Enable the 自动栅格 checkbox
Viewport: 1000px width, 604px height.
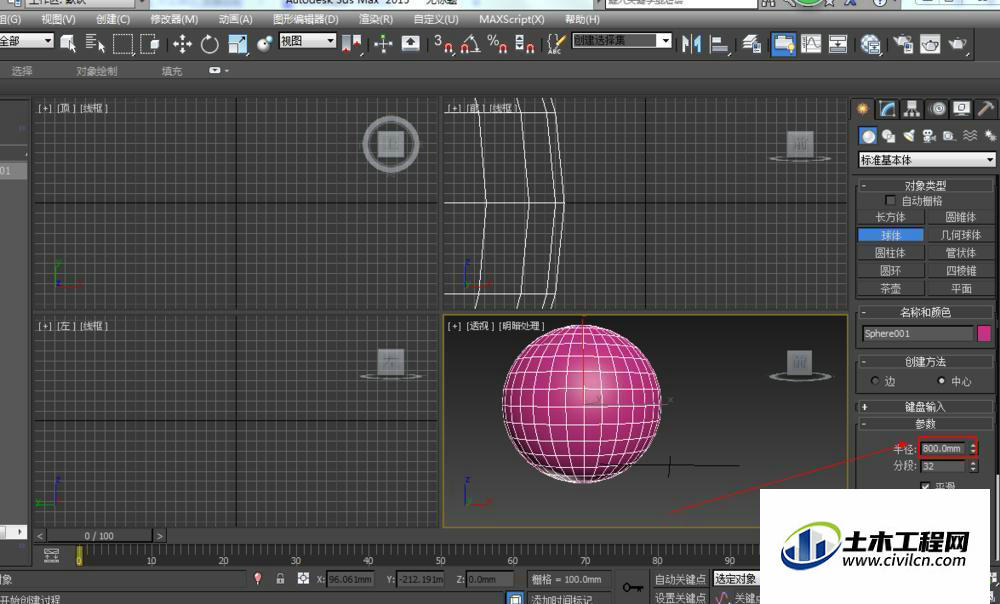pos(890,200)
